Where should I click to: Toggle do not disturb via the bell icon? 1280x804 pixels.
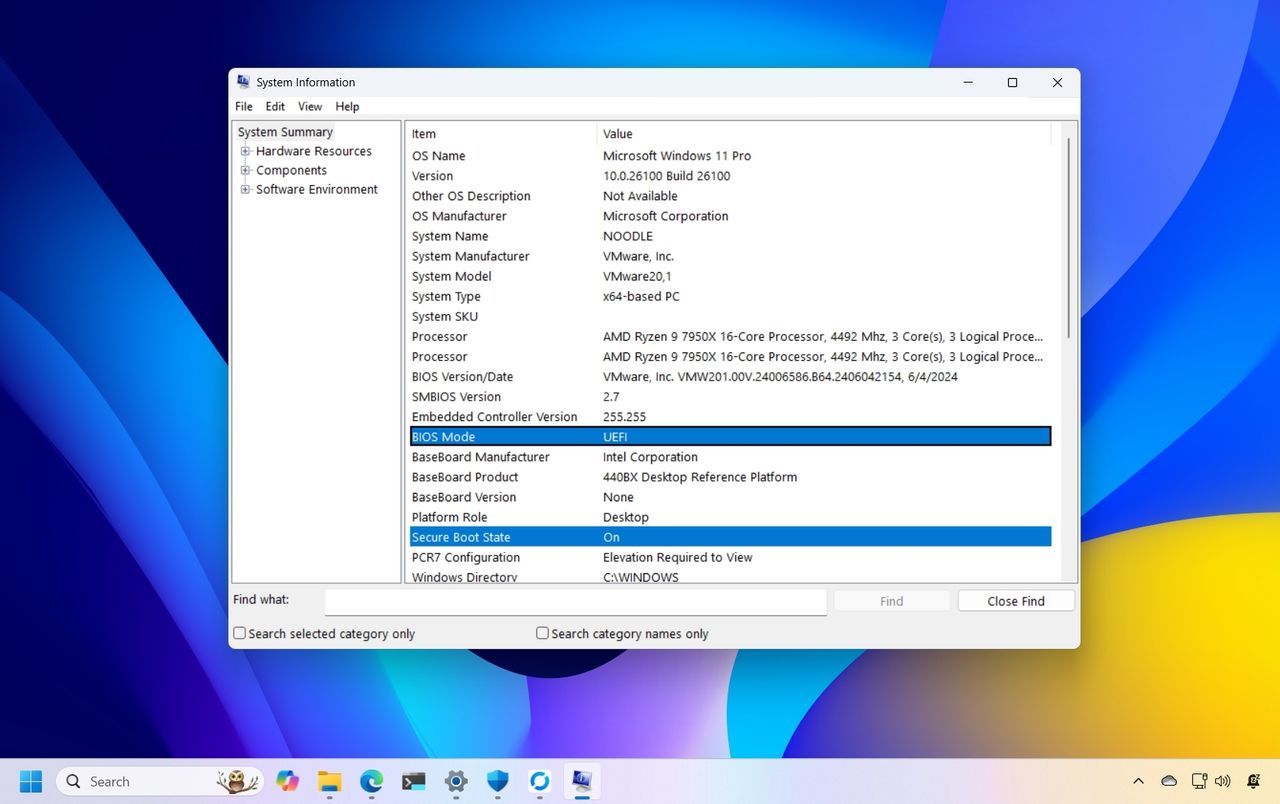point(1253,781)
